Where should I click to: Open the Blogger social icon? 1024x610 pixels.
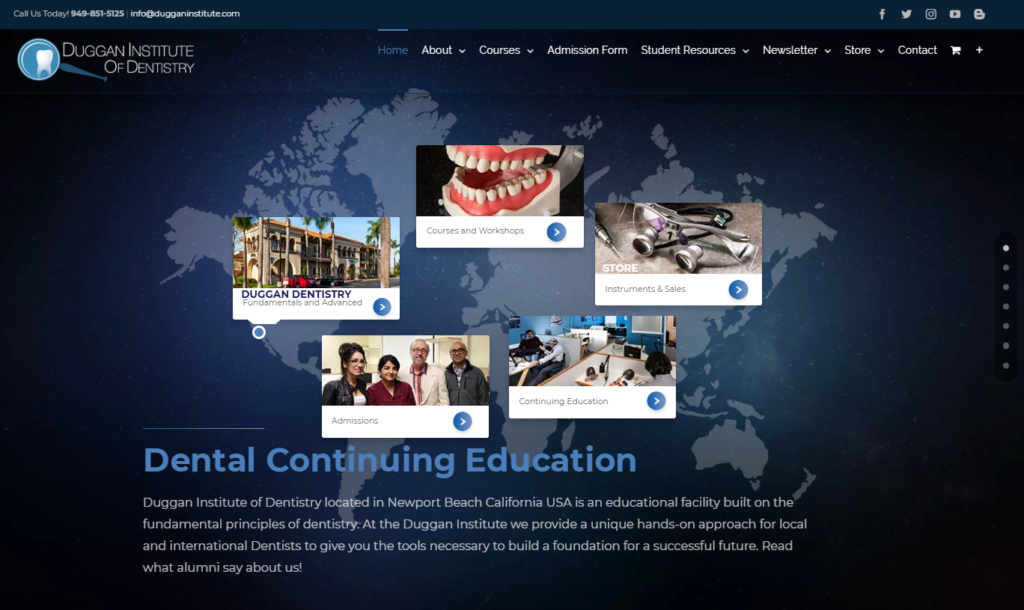[979, 14]
